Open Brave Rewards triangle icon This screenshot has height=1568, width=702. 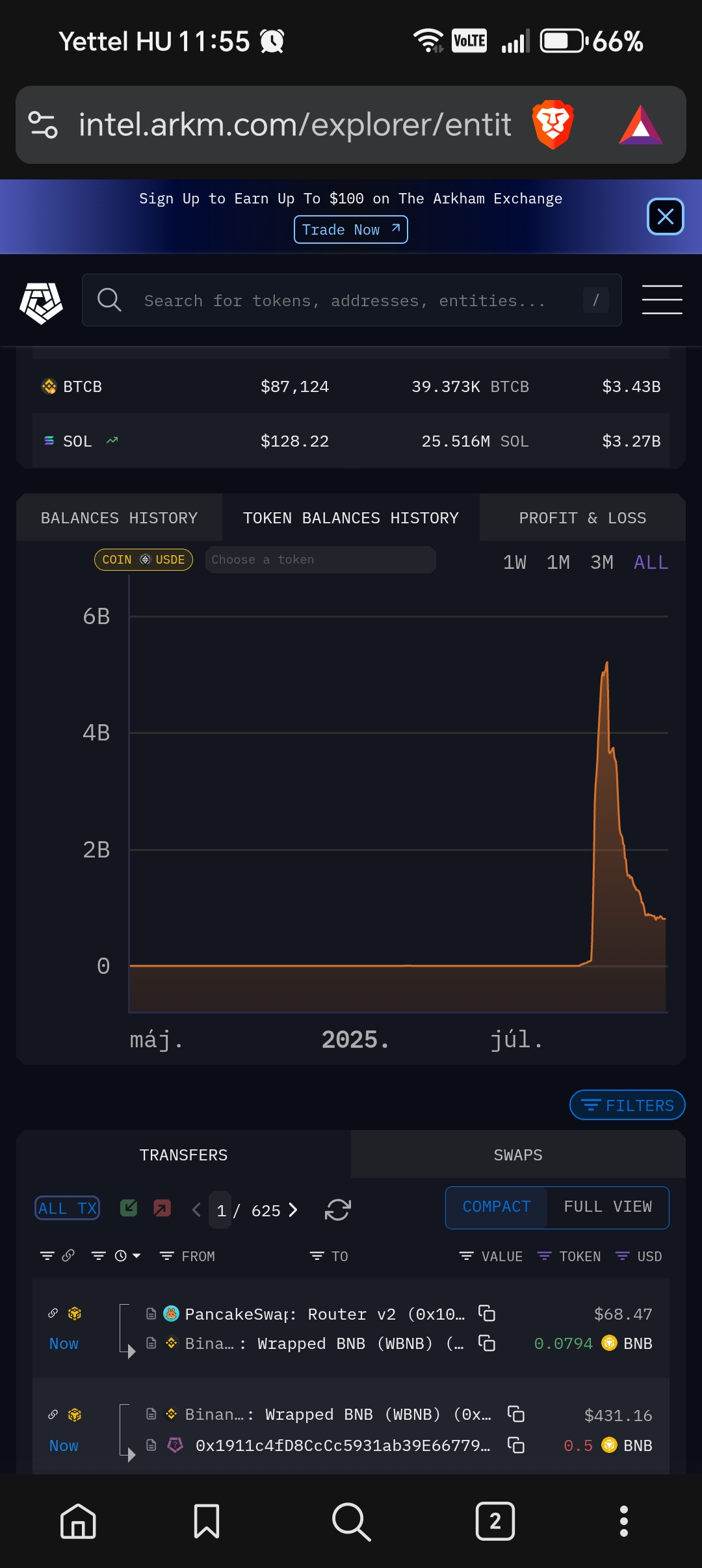point(640,125)
